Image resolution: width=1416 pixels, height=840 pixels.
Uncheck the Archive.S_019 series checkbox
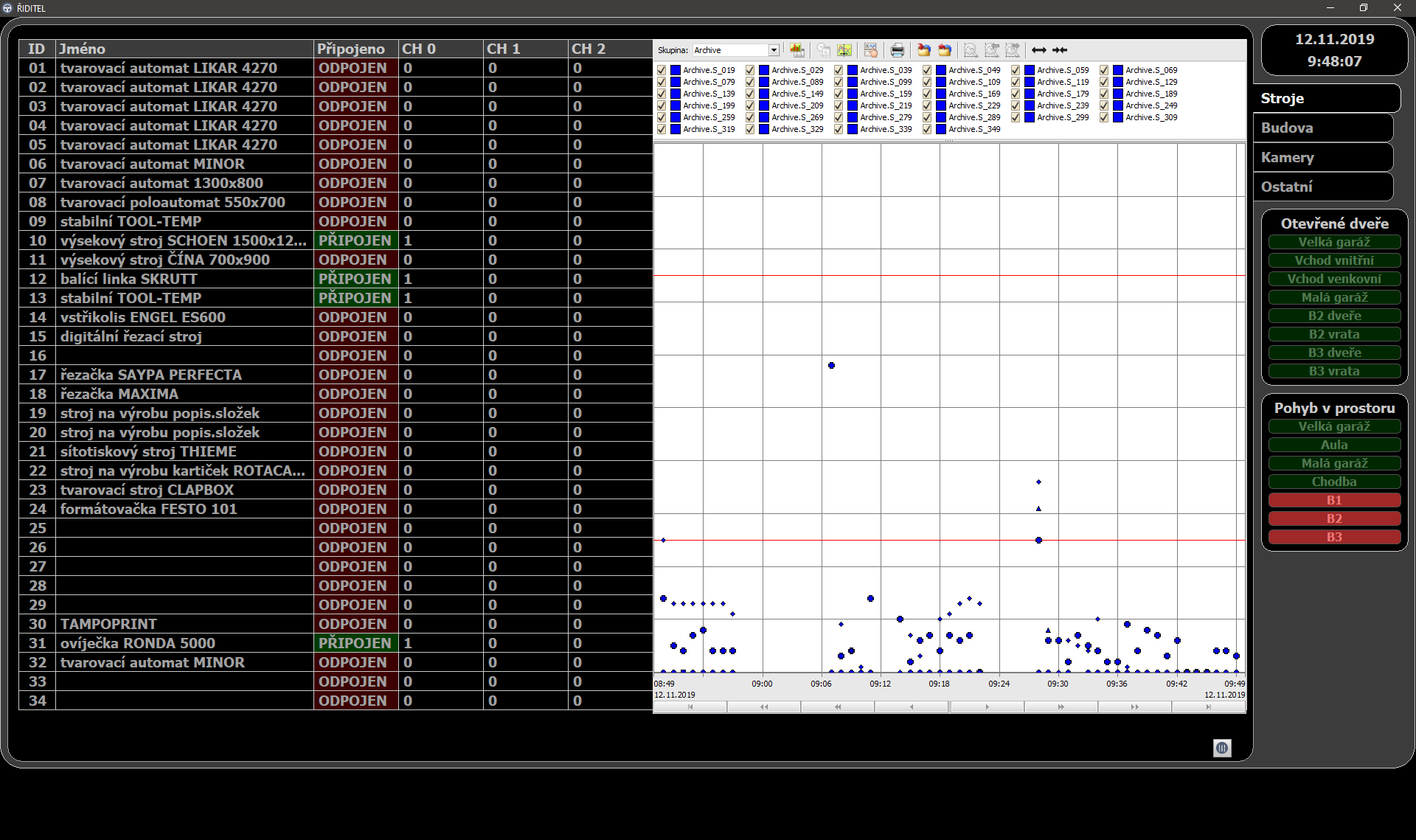pyautogui.click(x=662, y=70)
